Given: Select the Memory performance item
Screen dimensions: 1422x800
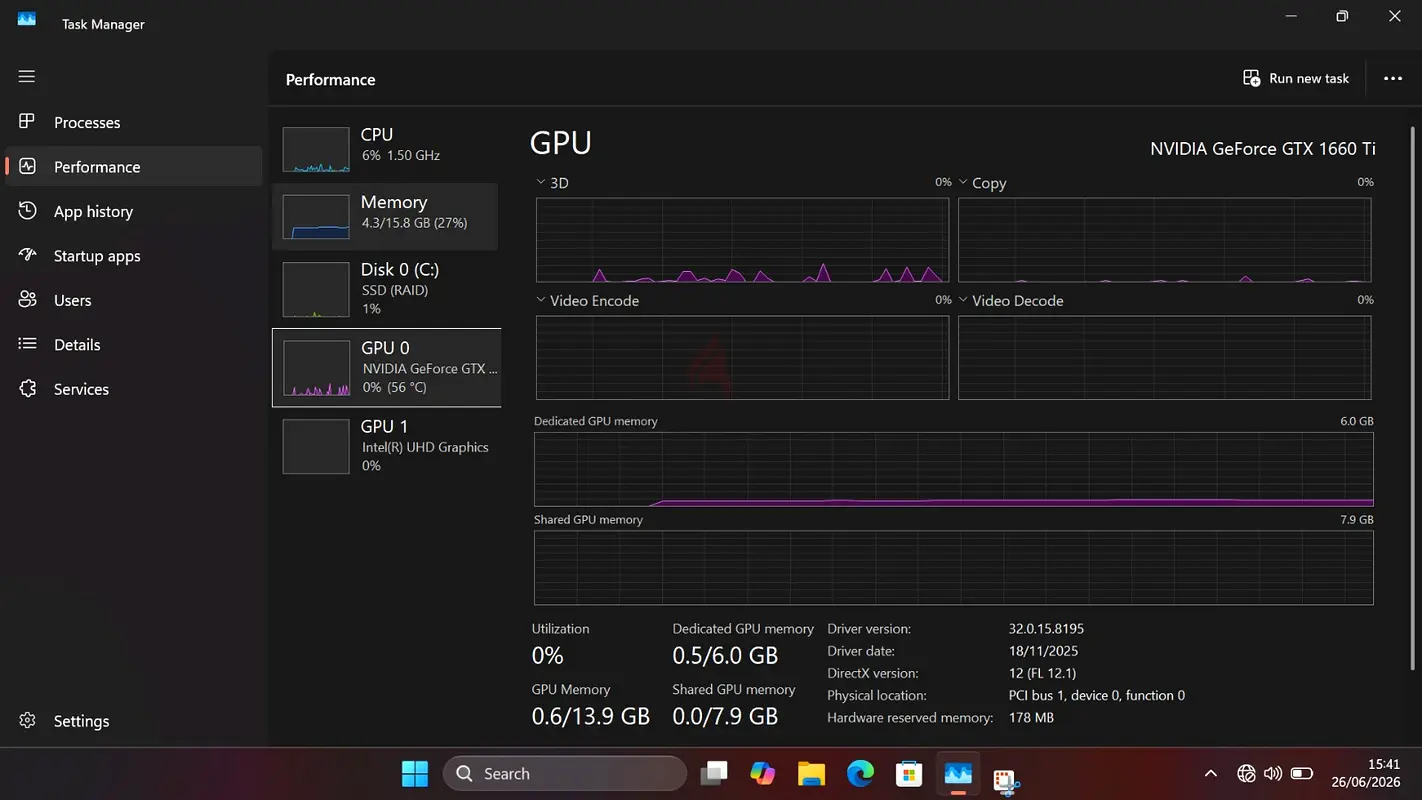Looking at the screenshot, I should 386,216.
